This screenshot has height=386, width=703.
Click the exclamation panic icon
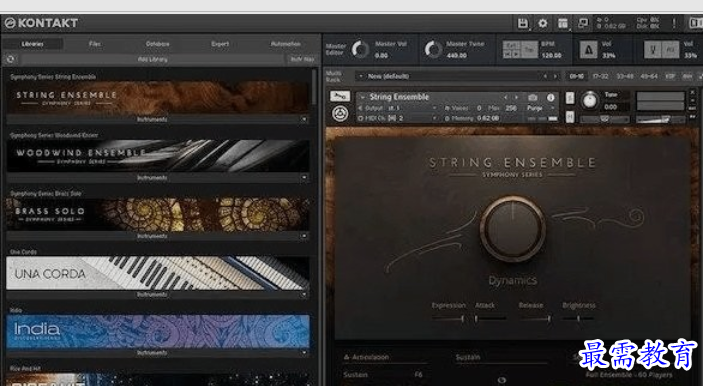click(674, 23)
